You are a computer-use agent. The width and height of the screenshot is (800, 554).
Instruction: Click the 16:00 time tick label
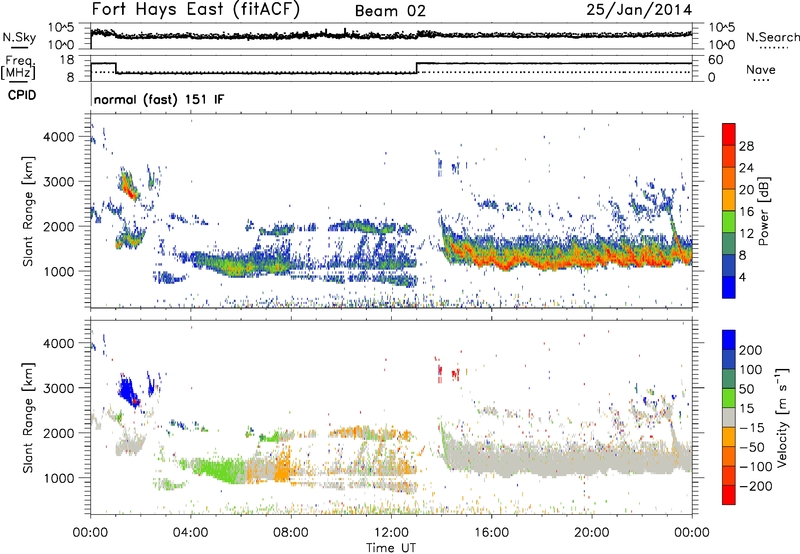coord(491,533)
